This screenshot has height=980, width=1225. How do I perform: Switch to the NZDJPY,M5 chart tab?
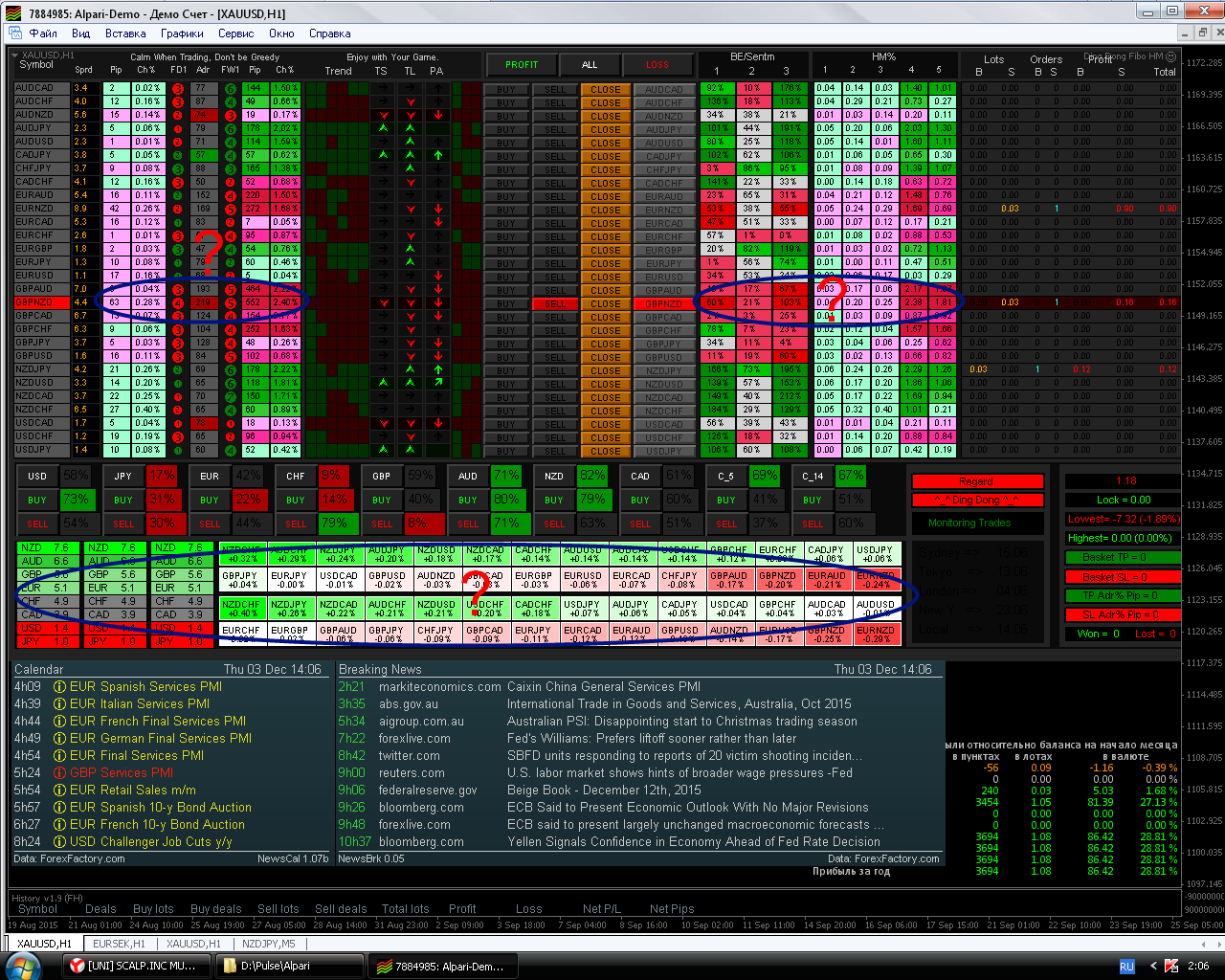click(269, 944)
